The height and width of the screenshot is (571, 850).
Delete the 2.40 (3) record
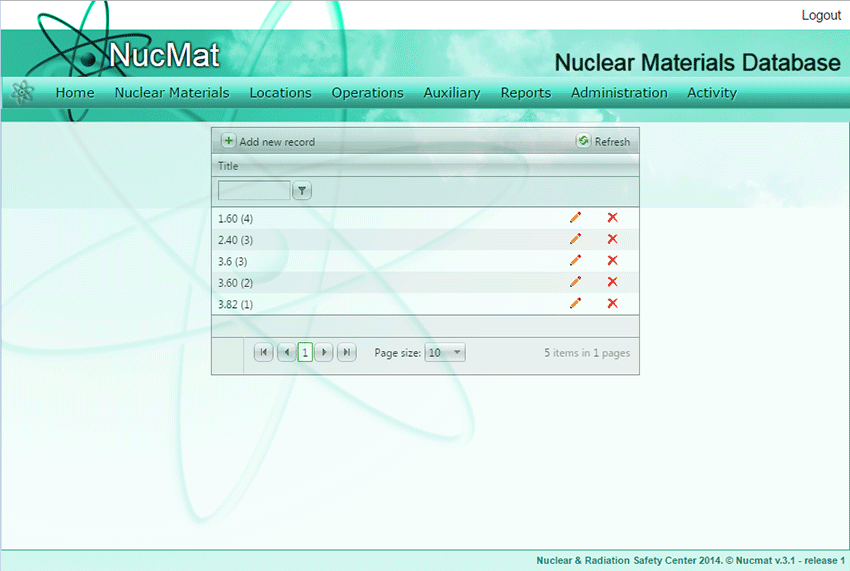[x=612, y=239]
